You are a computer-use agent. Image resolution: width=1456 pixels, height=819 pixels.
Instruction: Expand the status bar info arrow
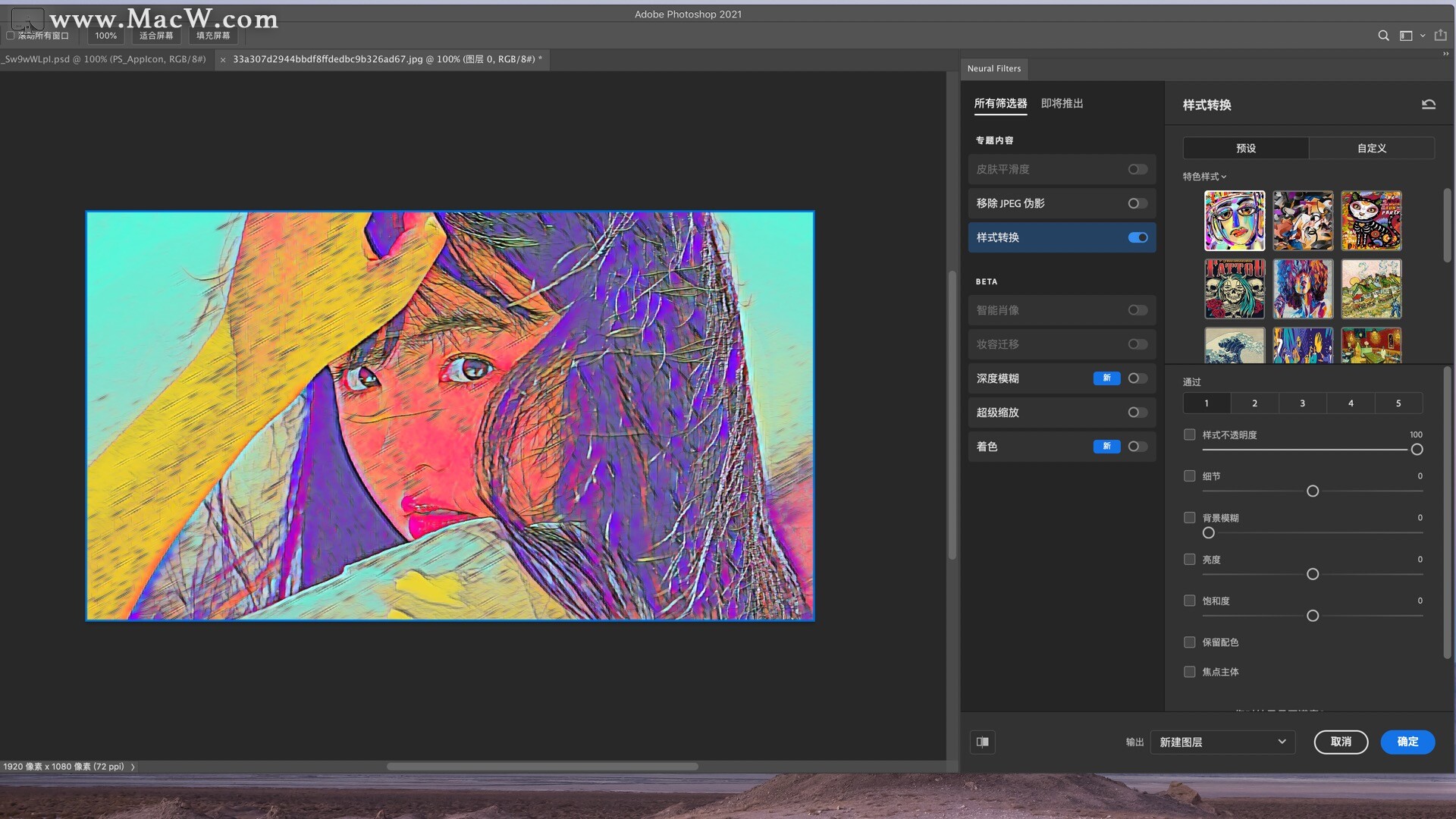click(x=133, y=767)
